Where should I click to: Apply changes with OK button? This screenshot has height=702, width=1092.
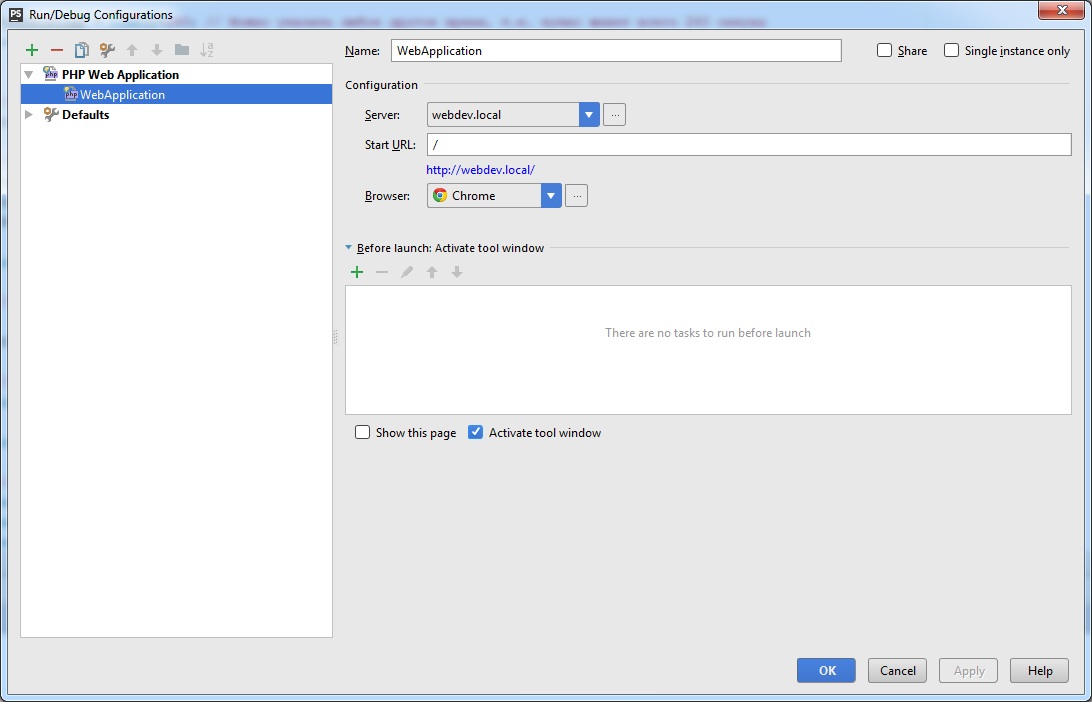(826, 670)
